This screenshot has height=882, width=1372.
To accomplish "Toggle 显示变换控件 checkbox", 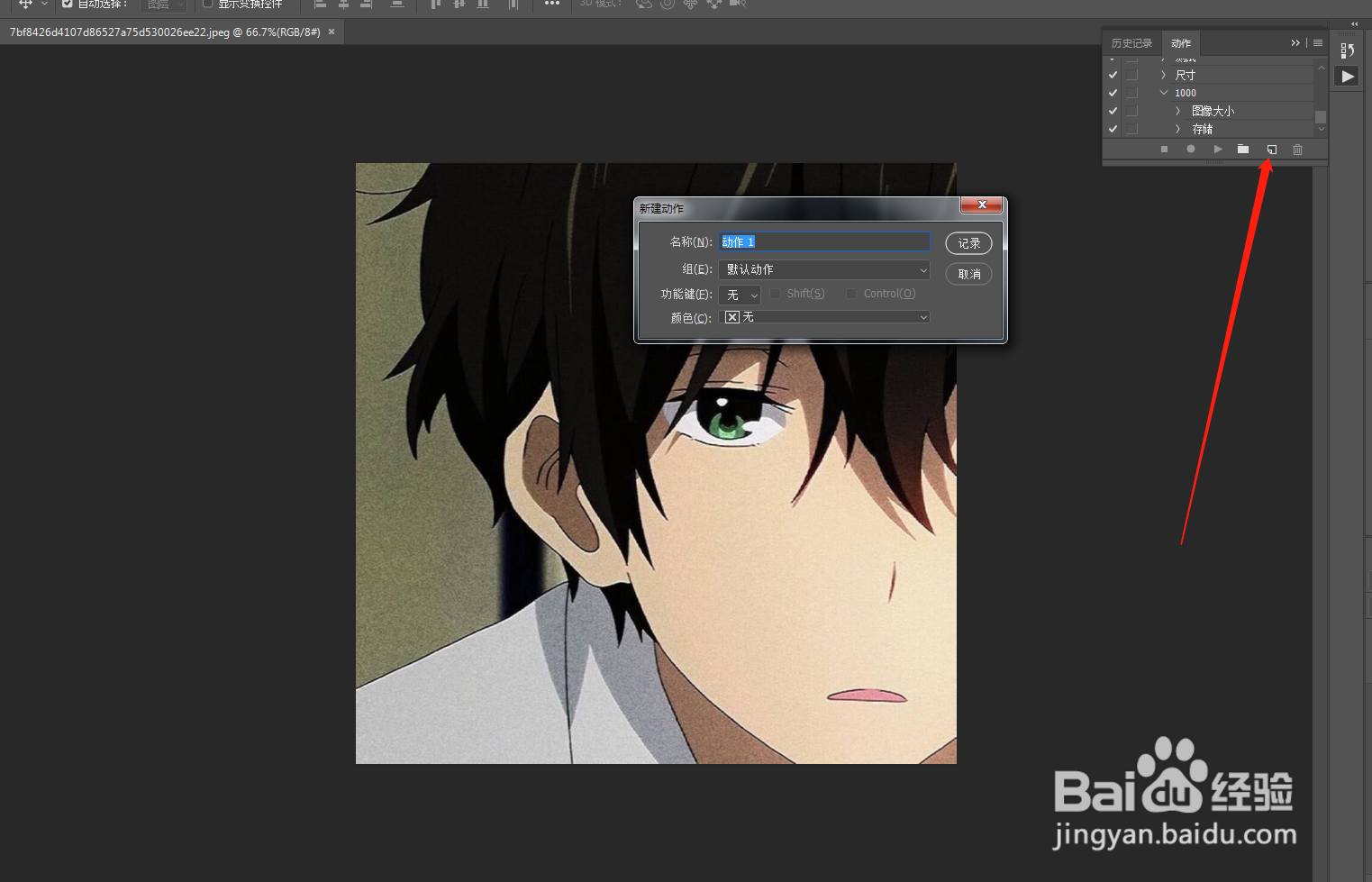I will tap(208, 4).
